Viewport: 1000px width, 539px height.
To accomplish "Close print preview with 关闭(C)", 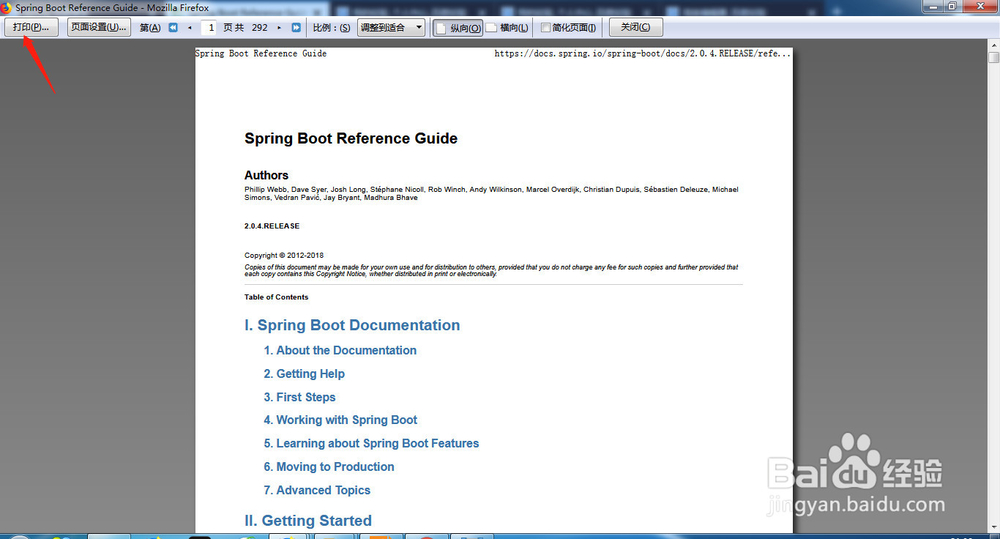I will click(x=636, y=27).
